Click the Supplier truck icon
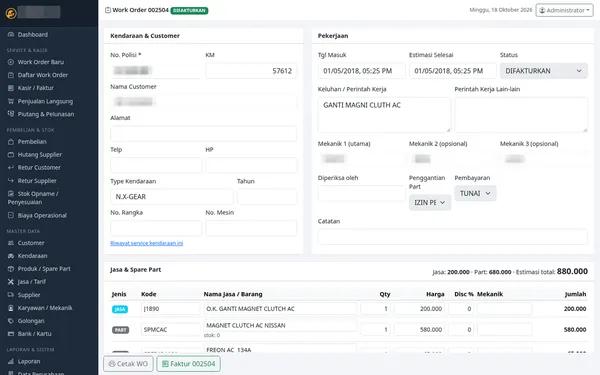600x375 pixels. [11, 295]
